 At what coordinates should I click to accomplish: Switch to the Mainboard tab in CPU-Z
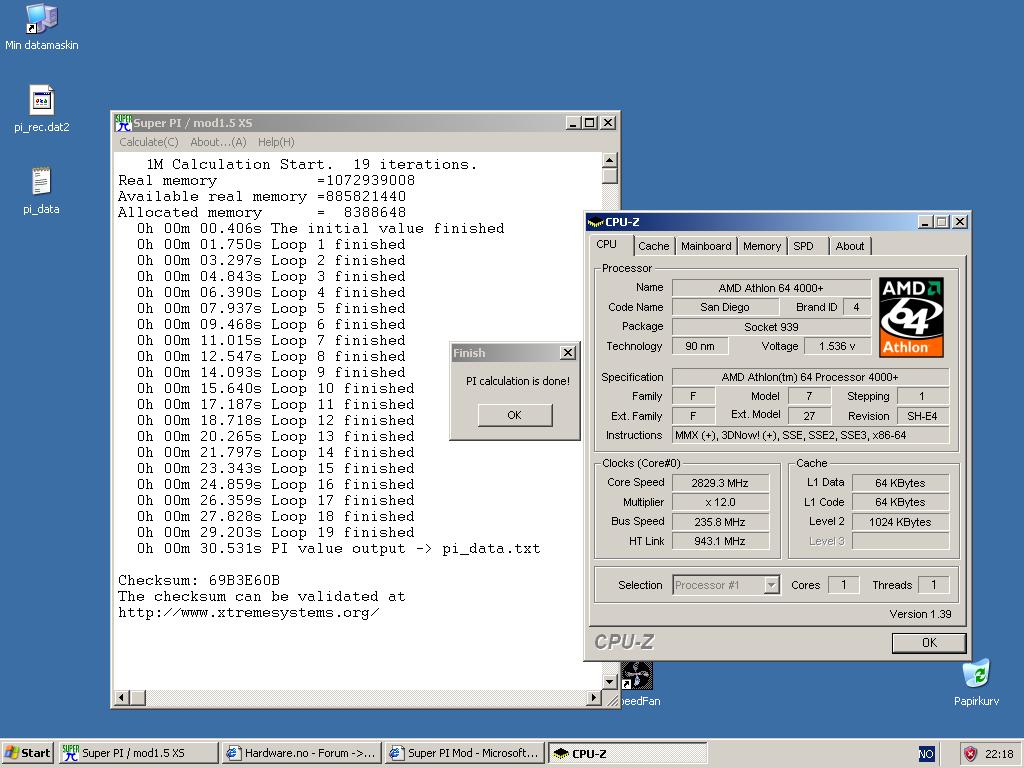point(706,246)
